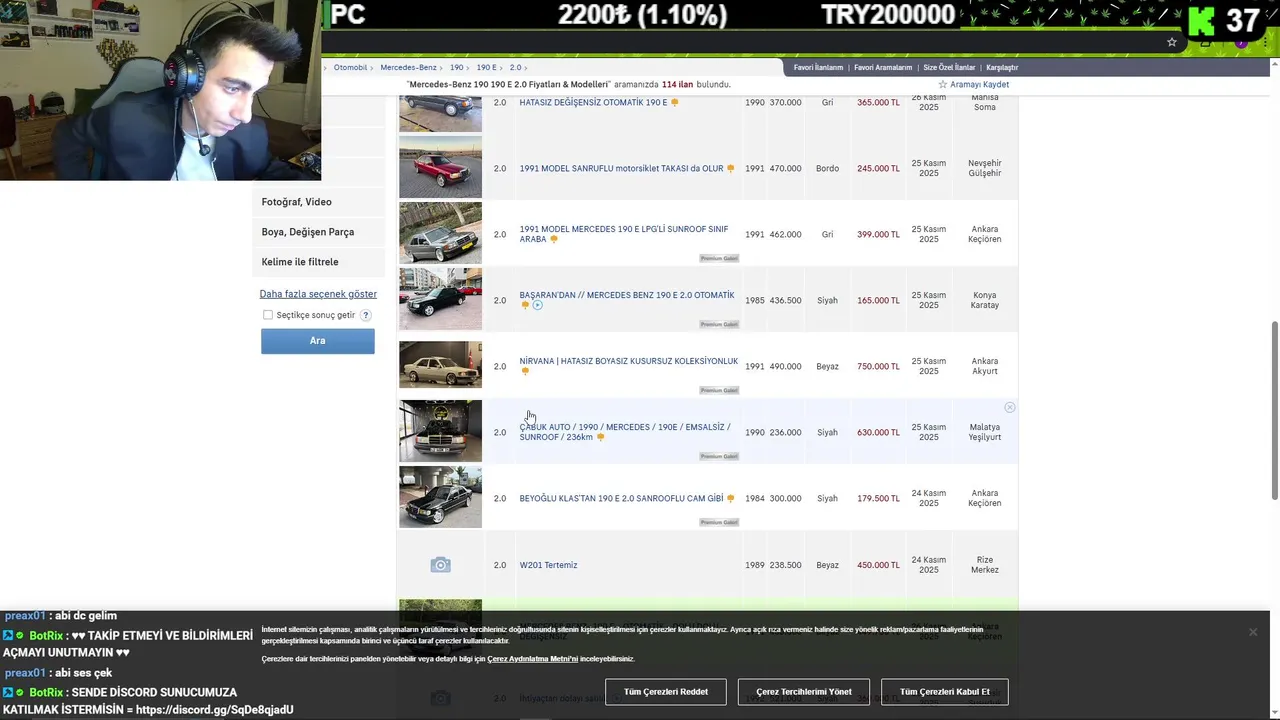The width and height of the screenshot is (1280, 720).
Task: Click Tüm Çerezleri Kabul Et button
Action: 945,692
